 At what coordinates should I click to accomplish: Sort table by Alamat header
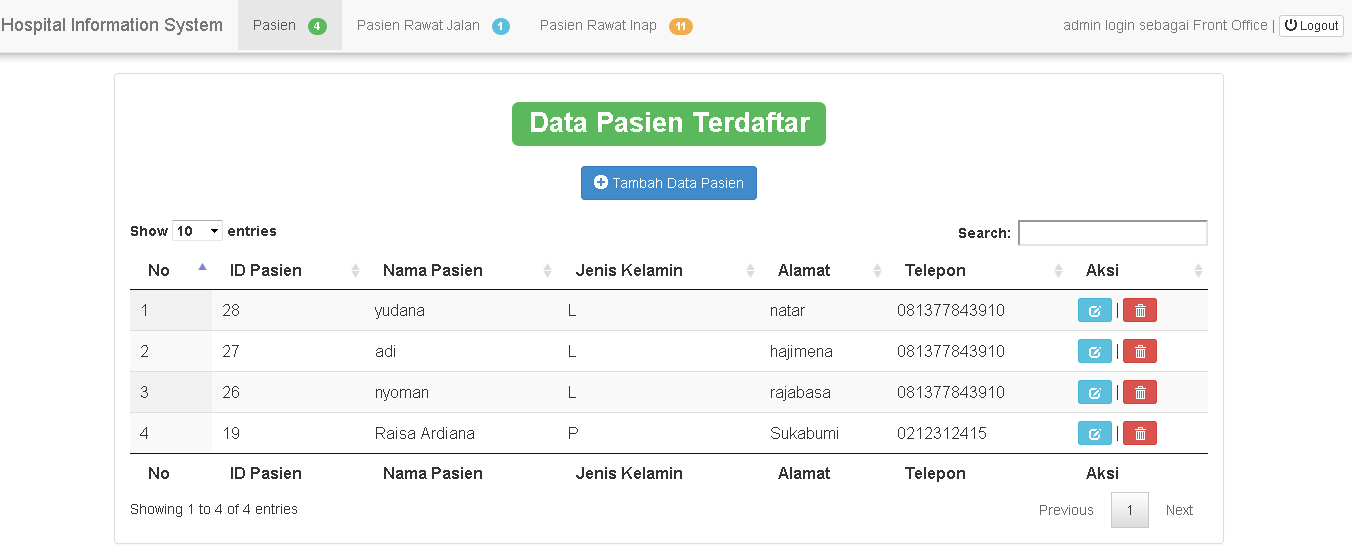[x=823, y=270]
